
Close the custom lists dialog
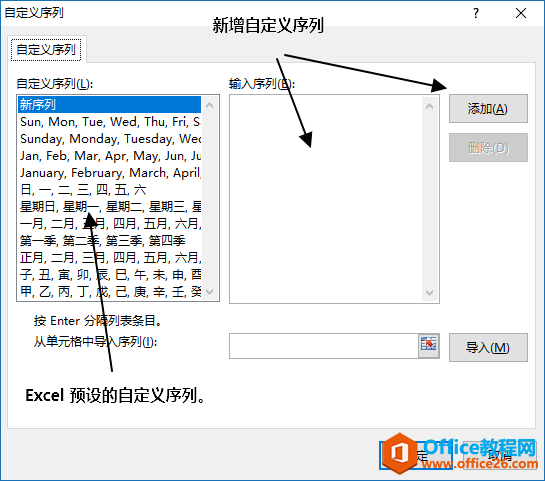(521, 14)
